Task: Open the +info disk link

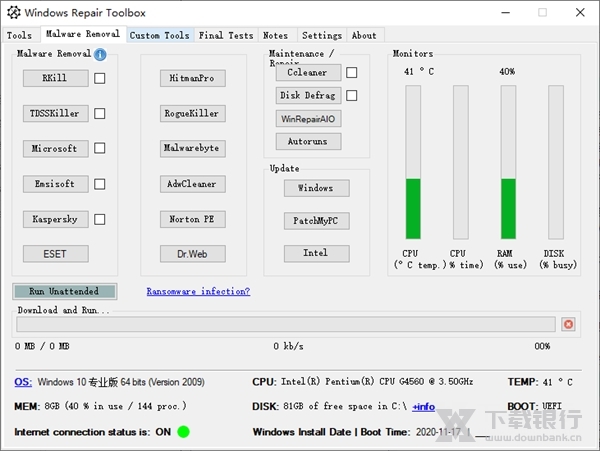Action: click(423, 406)
